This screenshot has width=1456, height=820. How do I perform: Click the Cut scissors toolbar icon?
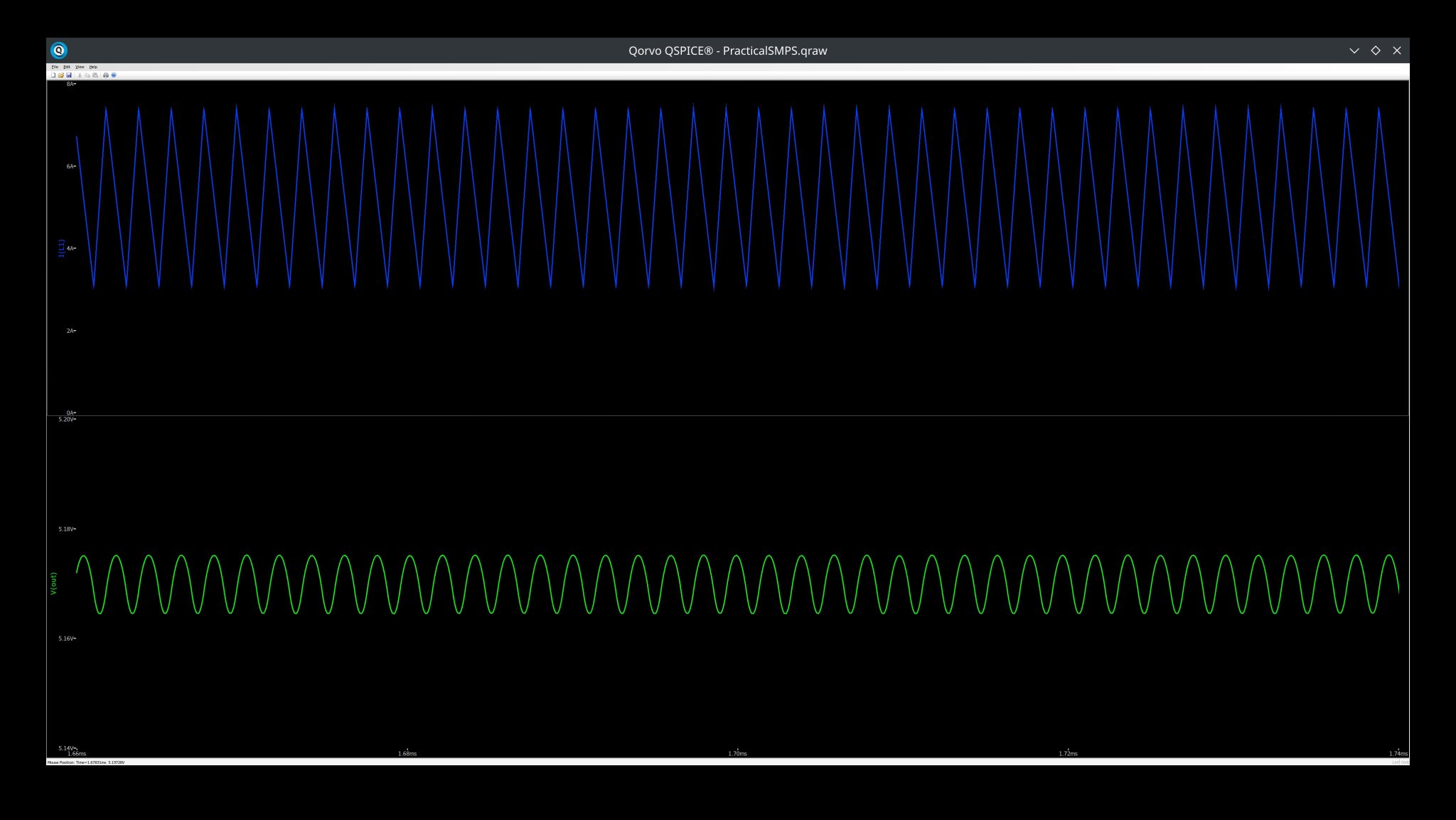[80, 75]
